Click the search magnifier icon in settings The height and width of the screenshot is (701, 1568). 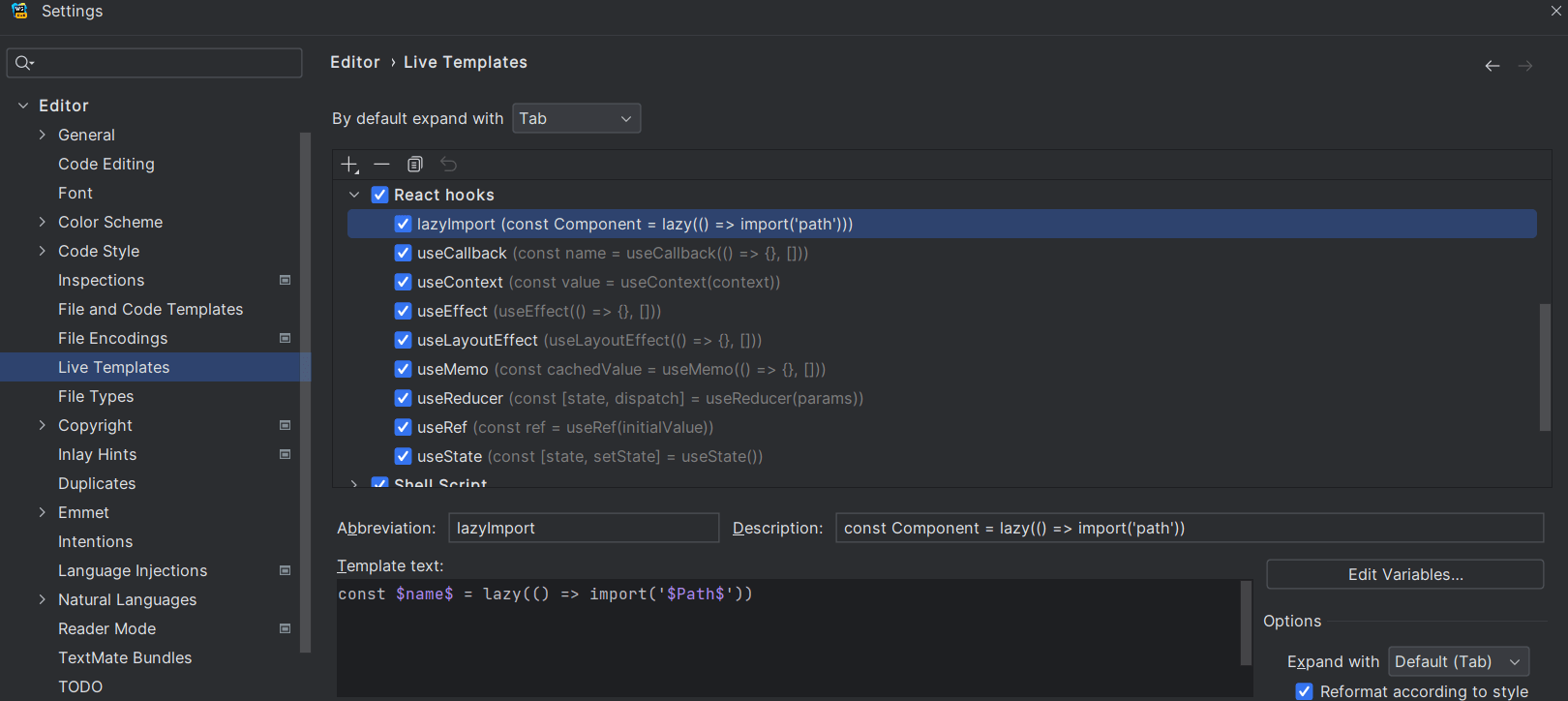tap(24, 63)
